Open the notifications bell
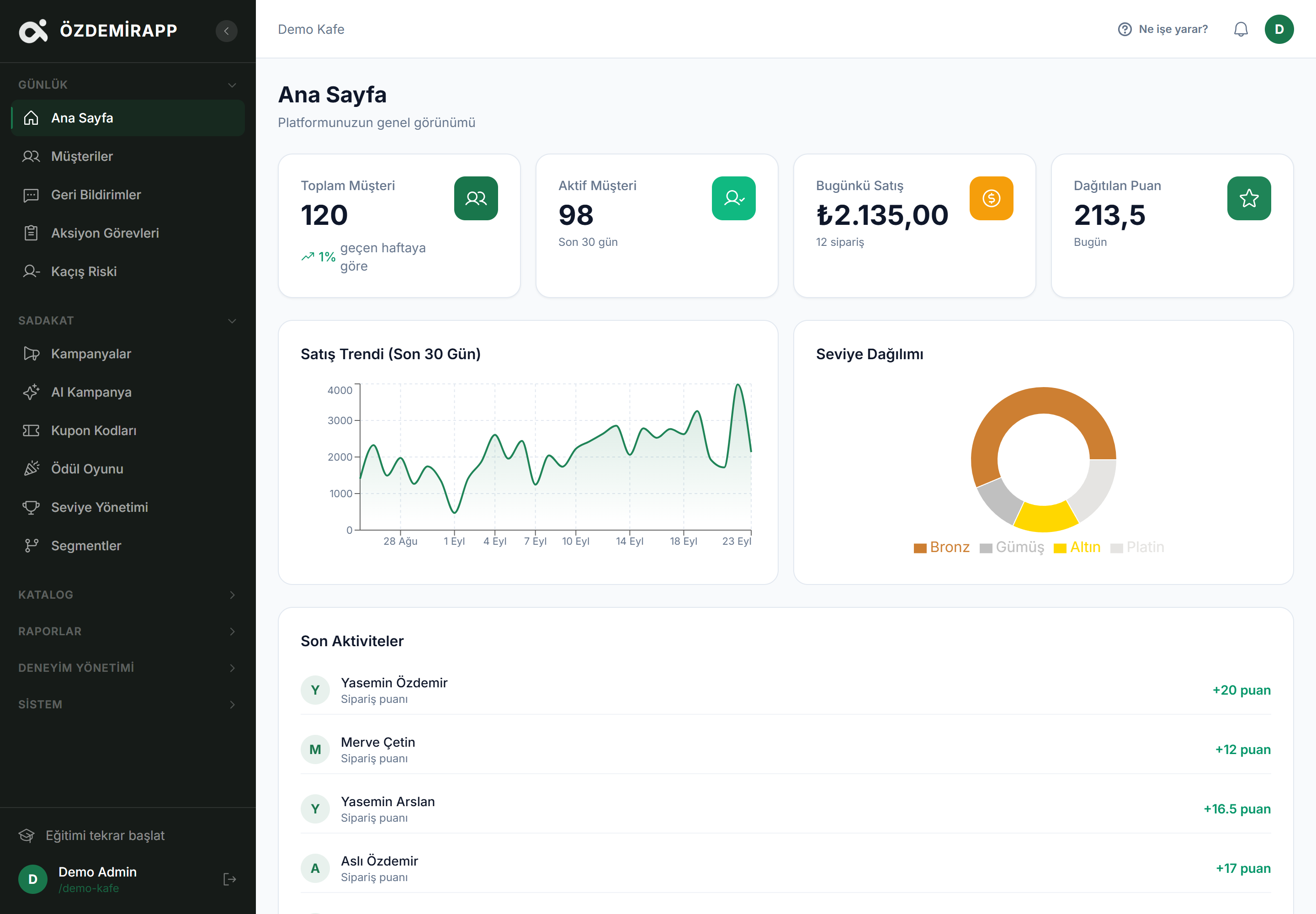The width and height of the screenshot is (1316, 914). [1241, 29]
